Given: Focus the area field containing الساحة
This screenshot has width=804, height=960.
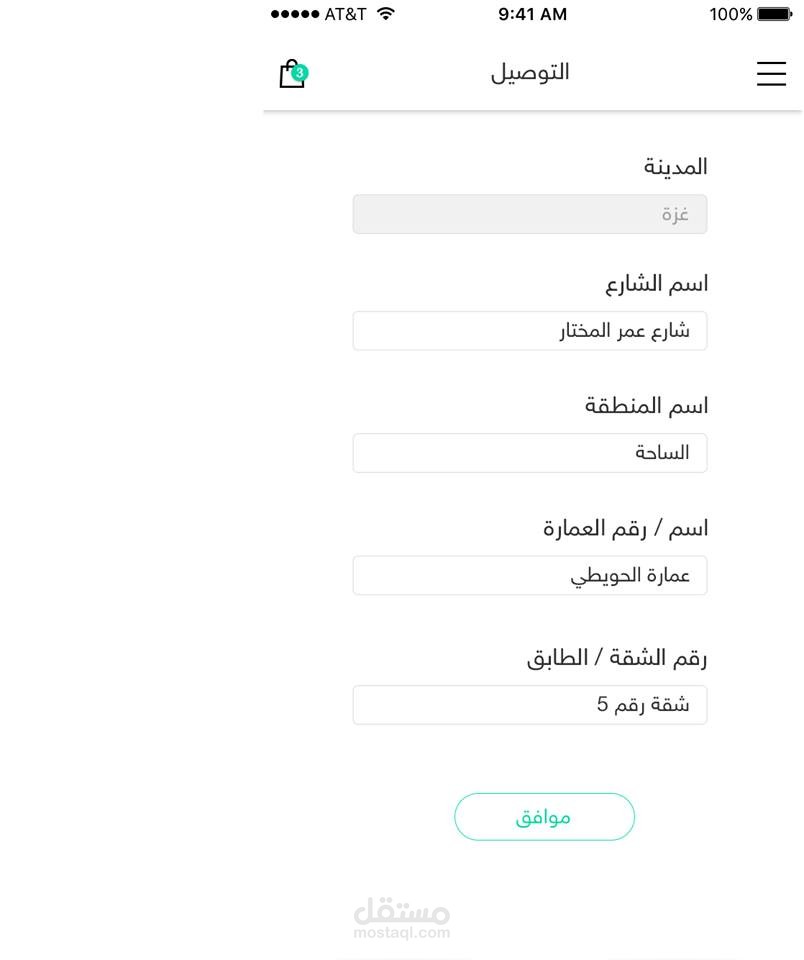Looking at the screenshot, I should 529,453.
